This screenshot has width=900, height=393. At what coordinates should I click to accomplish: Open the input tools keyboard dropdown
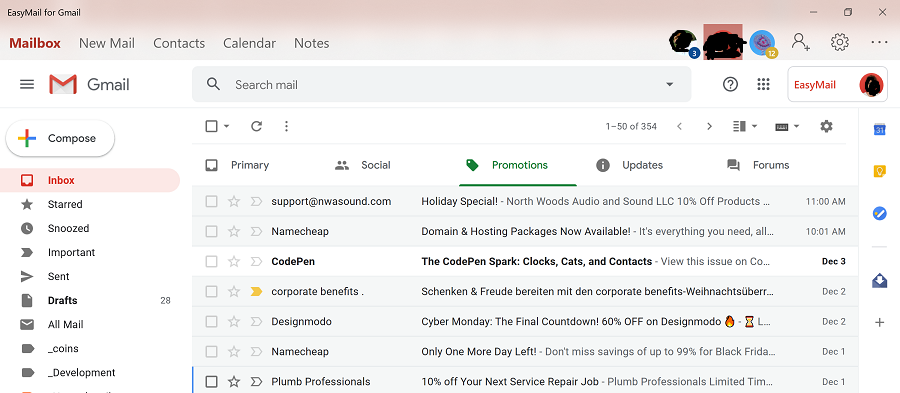787,126
